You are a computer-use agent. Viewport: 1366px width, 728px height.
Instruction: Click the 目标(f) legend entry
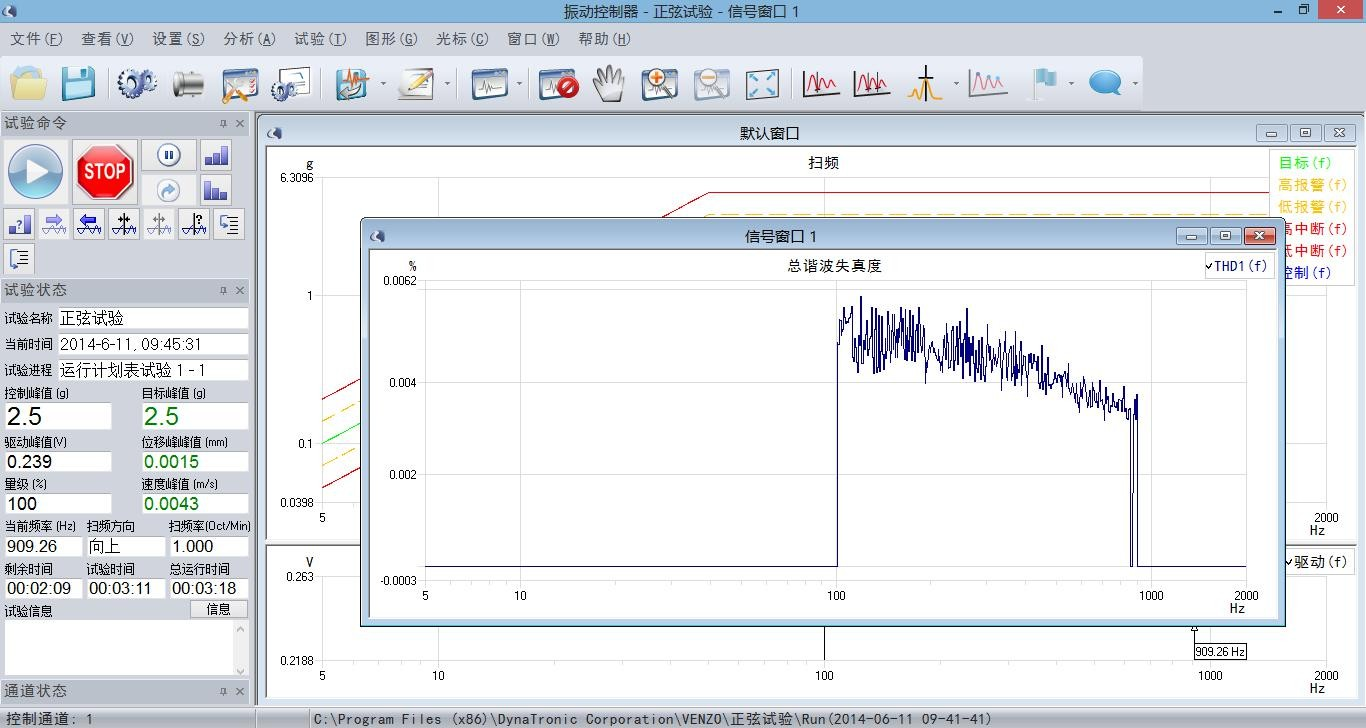coord(1305,163)
